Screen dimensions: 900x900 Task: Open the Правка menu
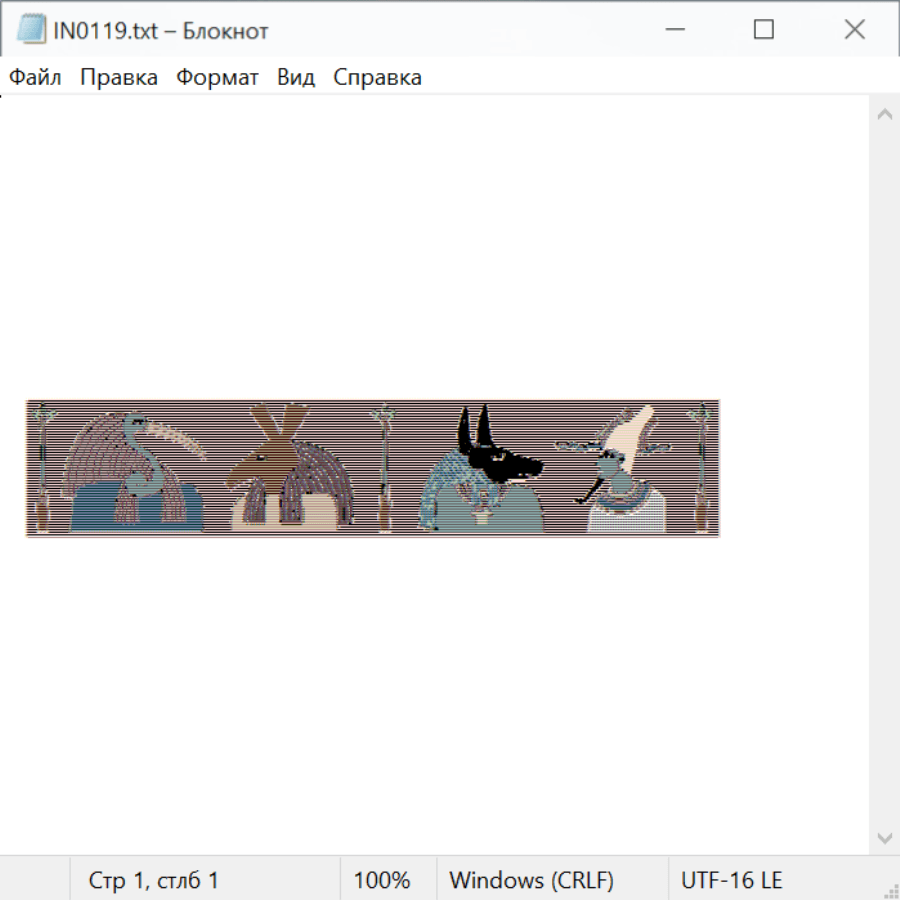coord(119,78)
